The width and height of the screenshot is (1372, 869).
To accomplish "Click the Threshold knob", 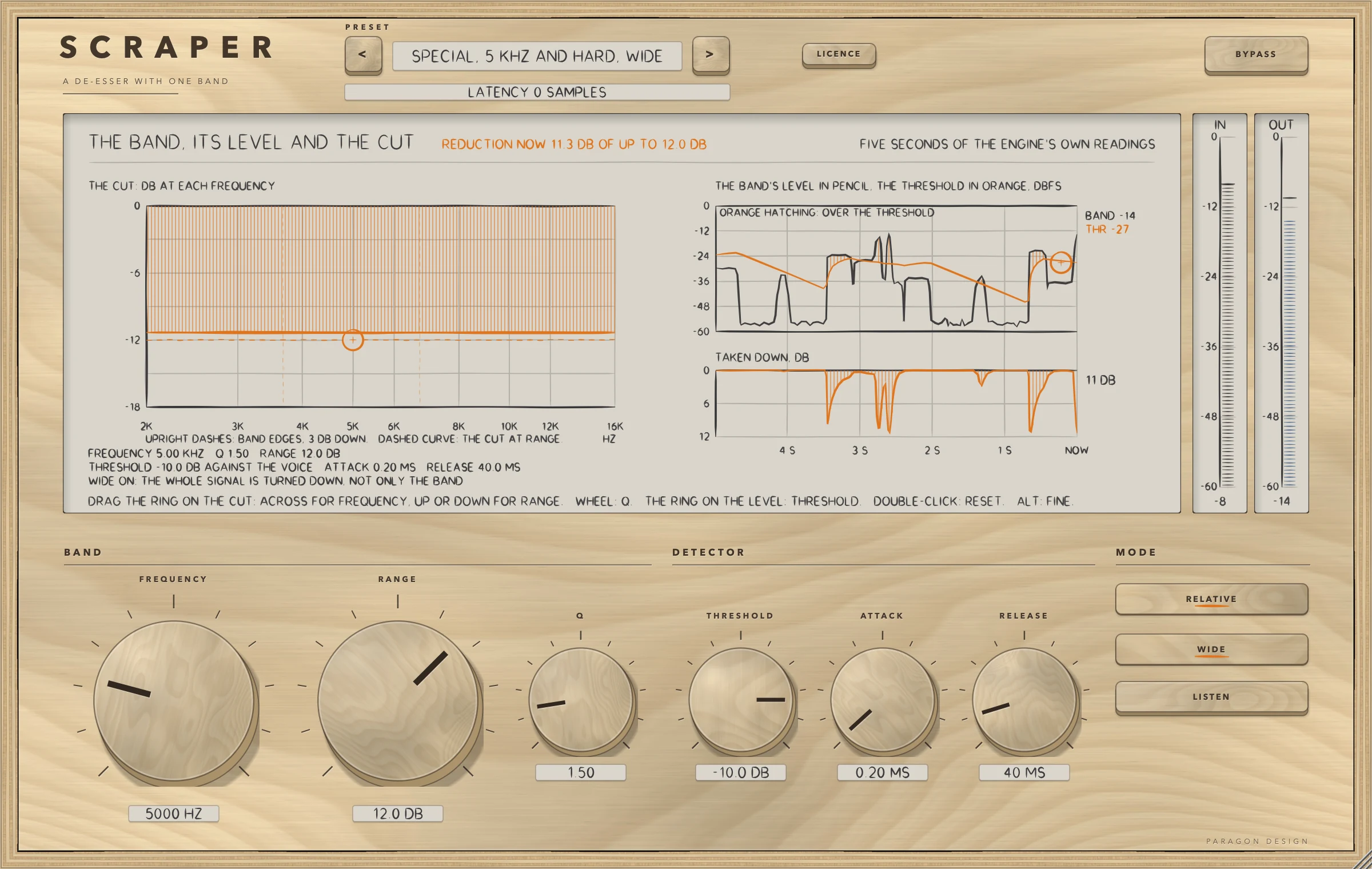I will (741, 699).
